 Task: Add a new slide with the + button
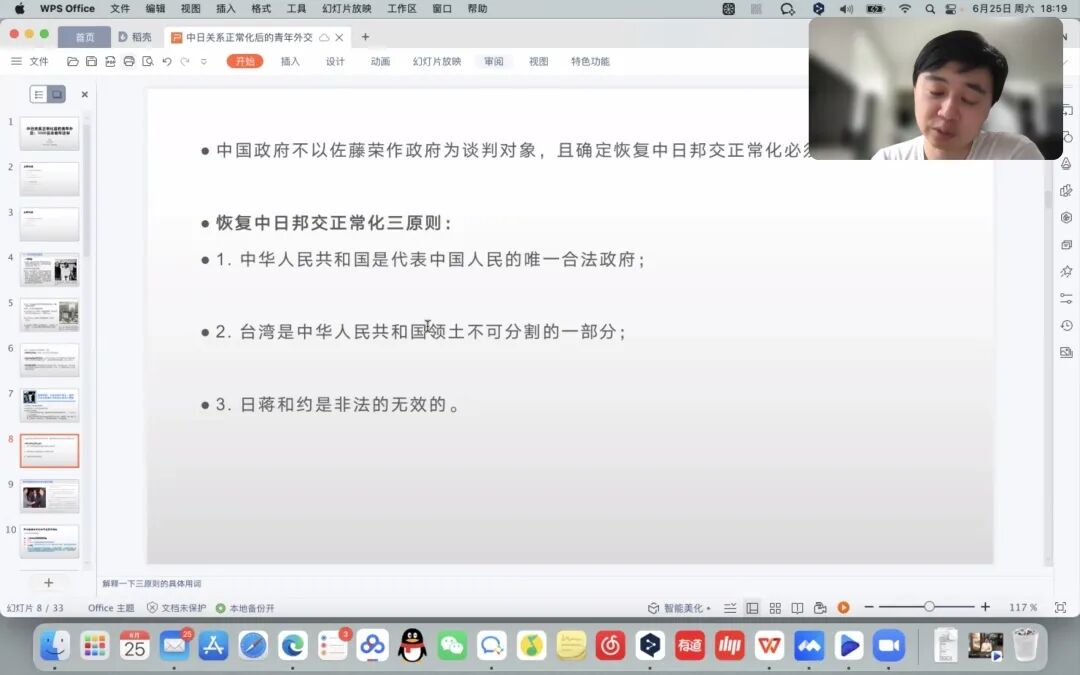(47, 582)
